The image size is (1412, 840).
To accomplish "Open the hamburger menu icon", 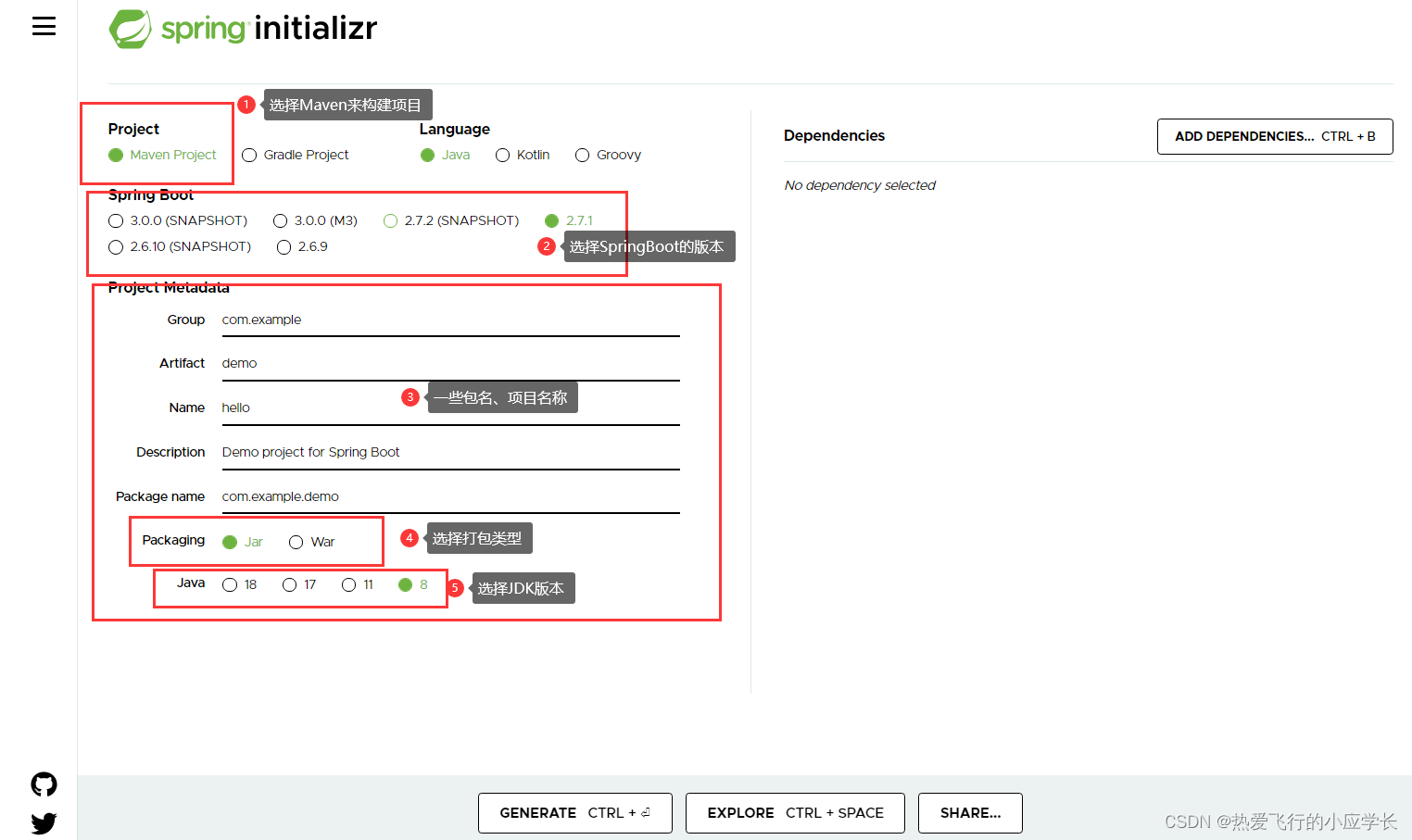I will pyautogui.click(x=44, y=26).
